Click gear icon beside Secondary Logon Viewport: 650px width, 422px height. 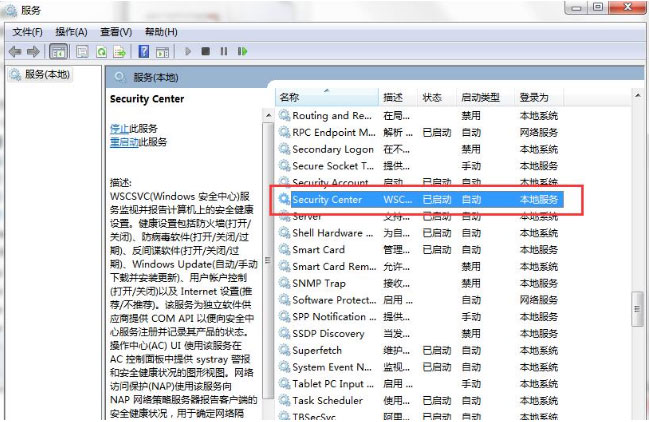point(284,149)
